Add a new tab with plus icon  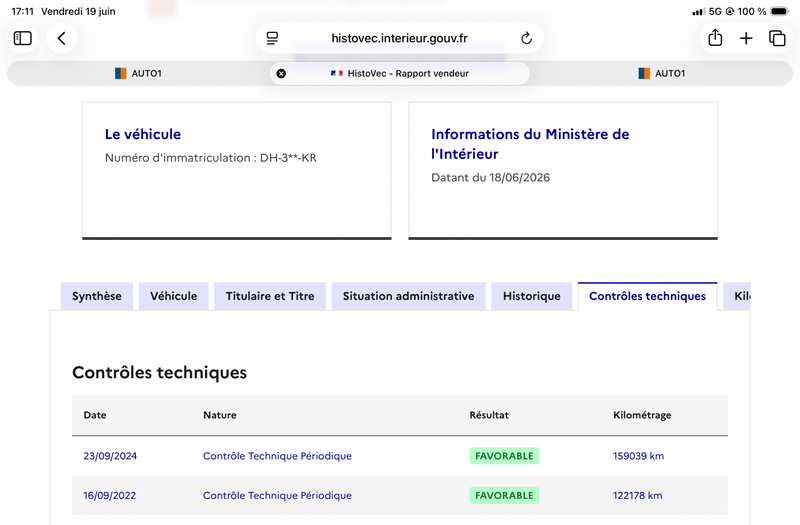(746, 38)
